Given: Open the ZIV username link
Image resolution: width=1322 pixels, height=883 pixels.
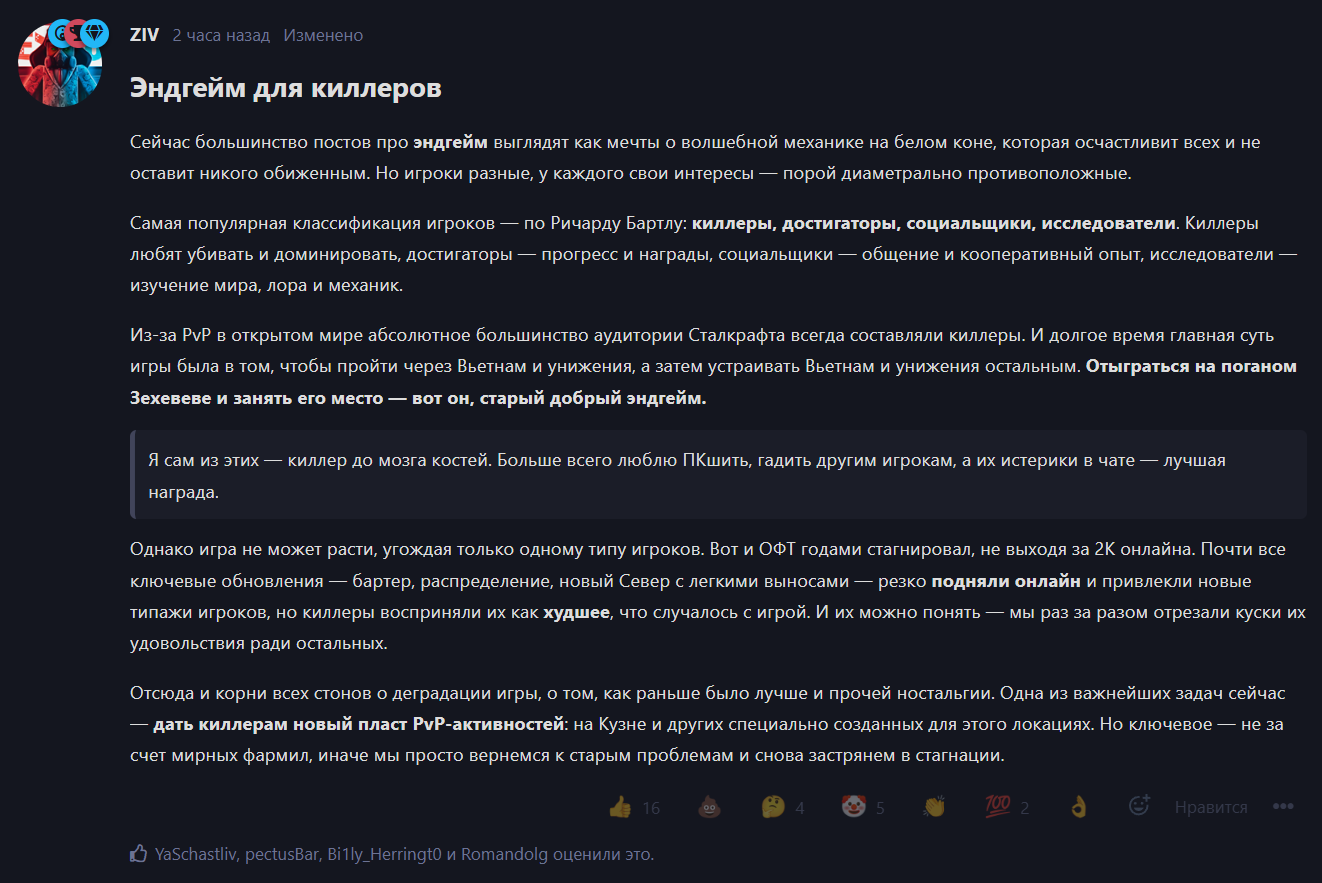Looking at the screenshot, I should click(144, 35).
